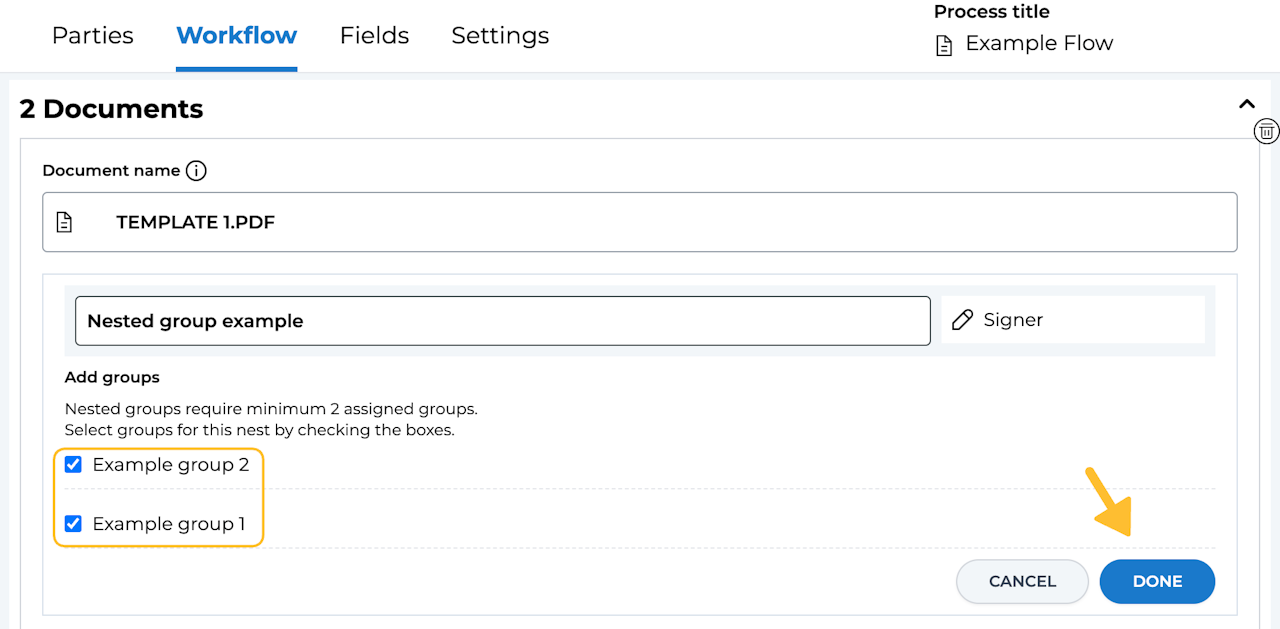Viewport: 1280px width, 629px height.
Task: Click the Nested group example name field
Action: (502, 321)
